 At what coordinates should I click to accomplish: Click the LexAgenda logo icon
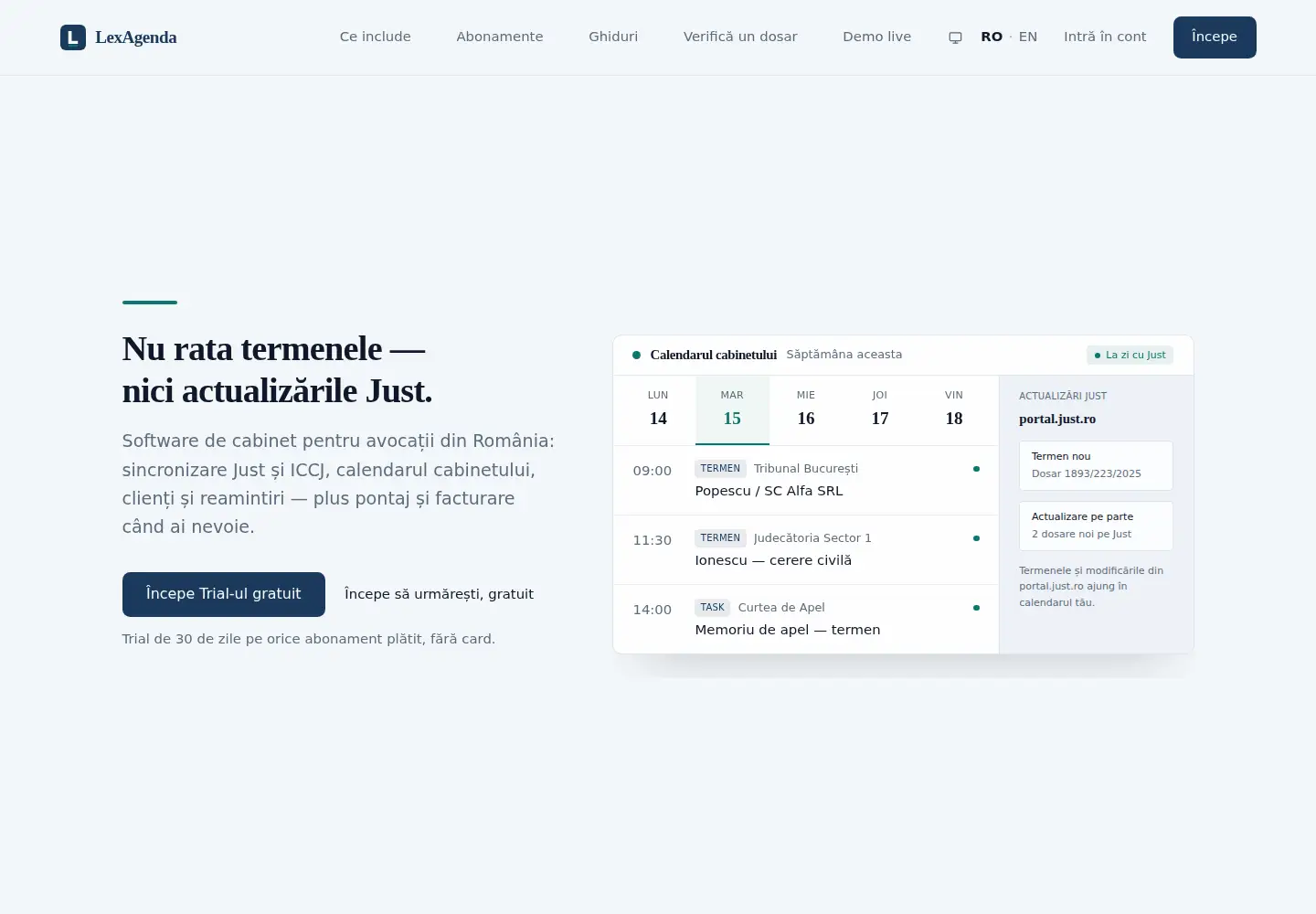73,37
